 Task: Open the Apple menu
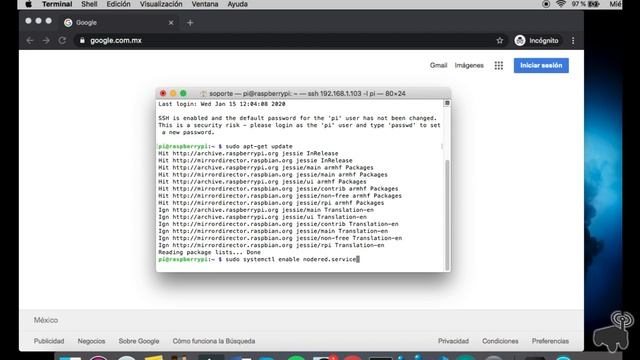pos(28,4)
